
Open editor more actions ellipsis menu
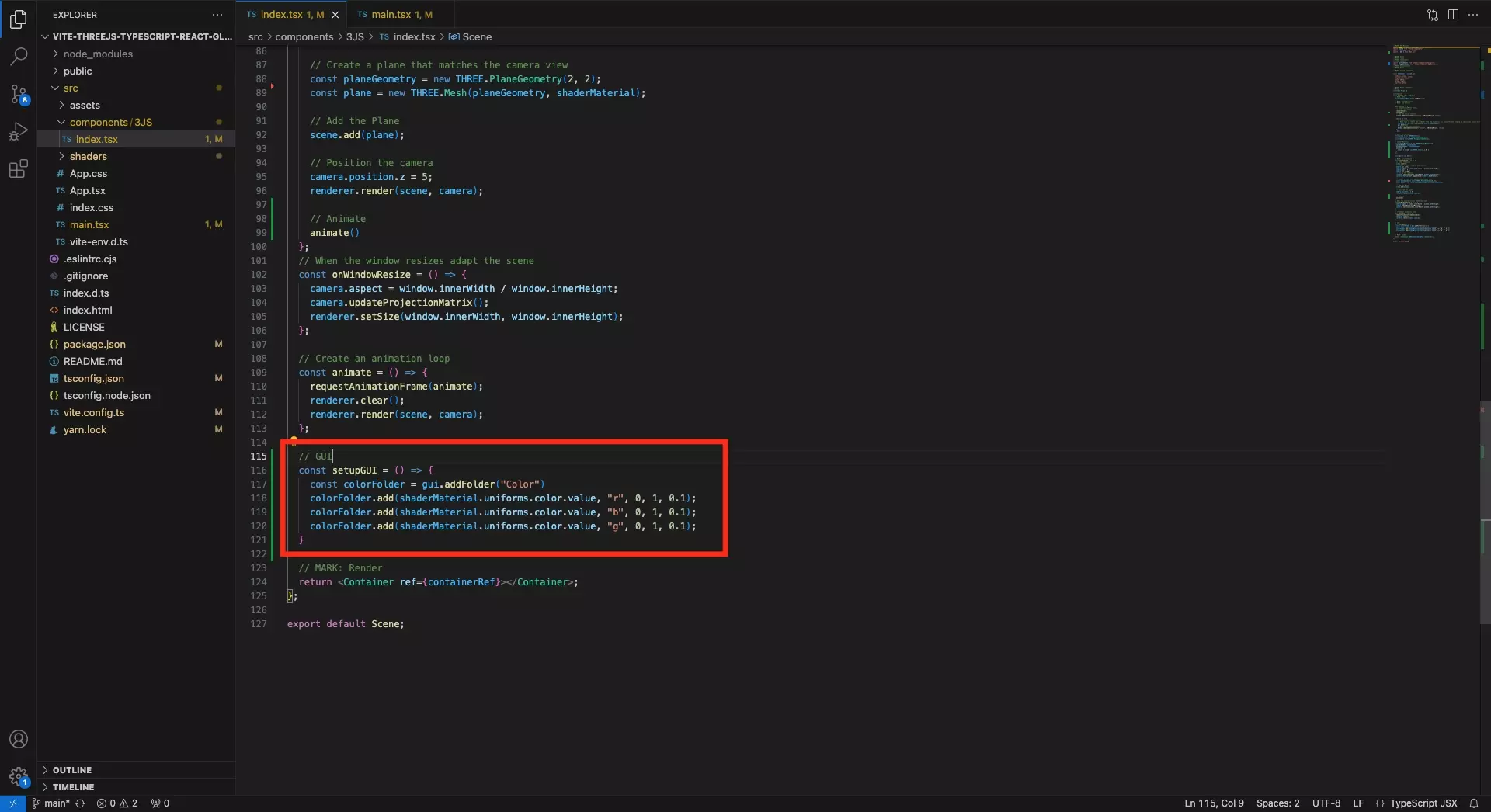click(x=1473, y=15)
